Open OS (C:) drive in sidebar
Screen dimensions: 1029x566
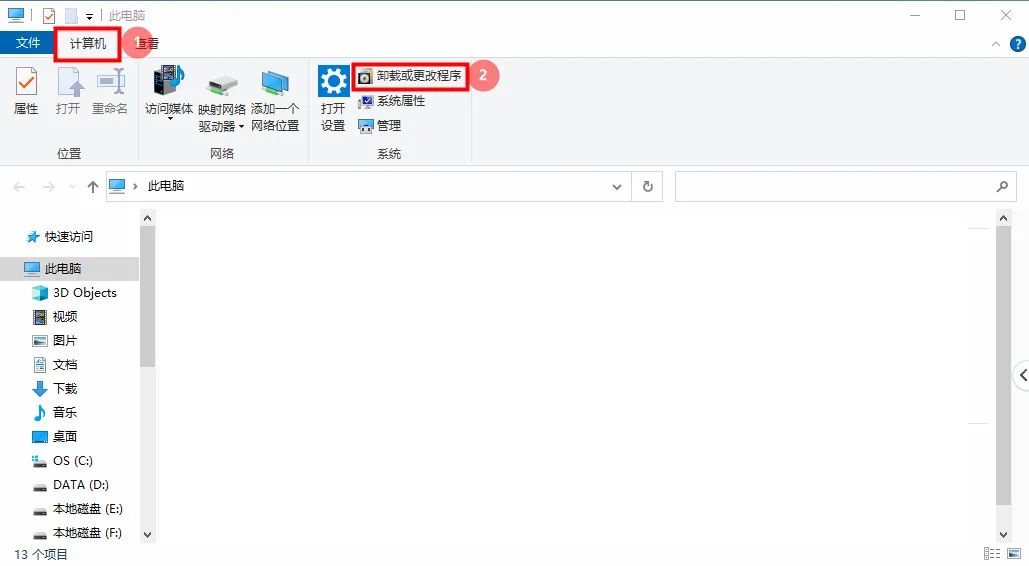pos(63,461)
